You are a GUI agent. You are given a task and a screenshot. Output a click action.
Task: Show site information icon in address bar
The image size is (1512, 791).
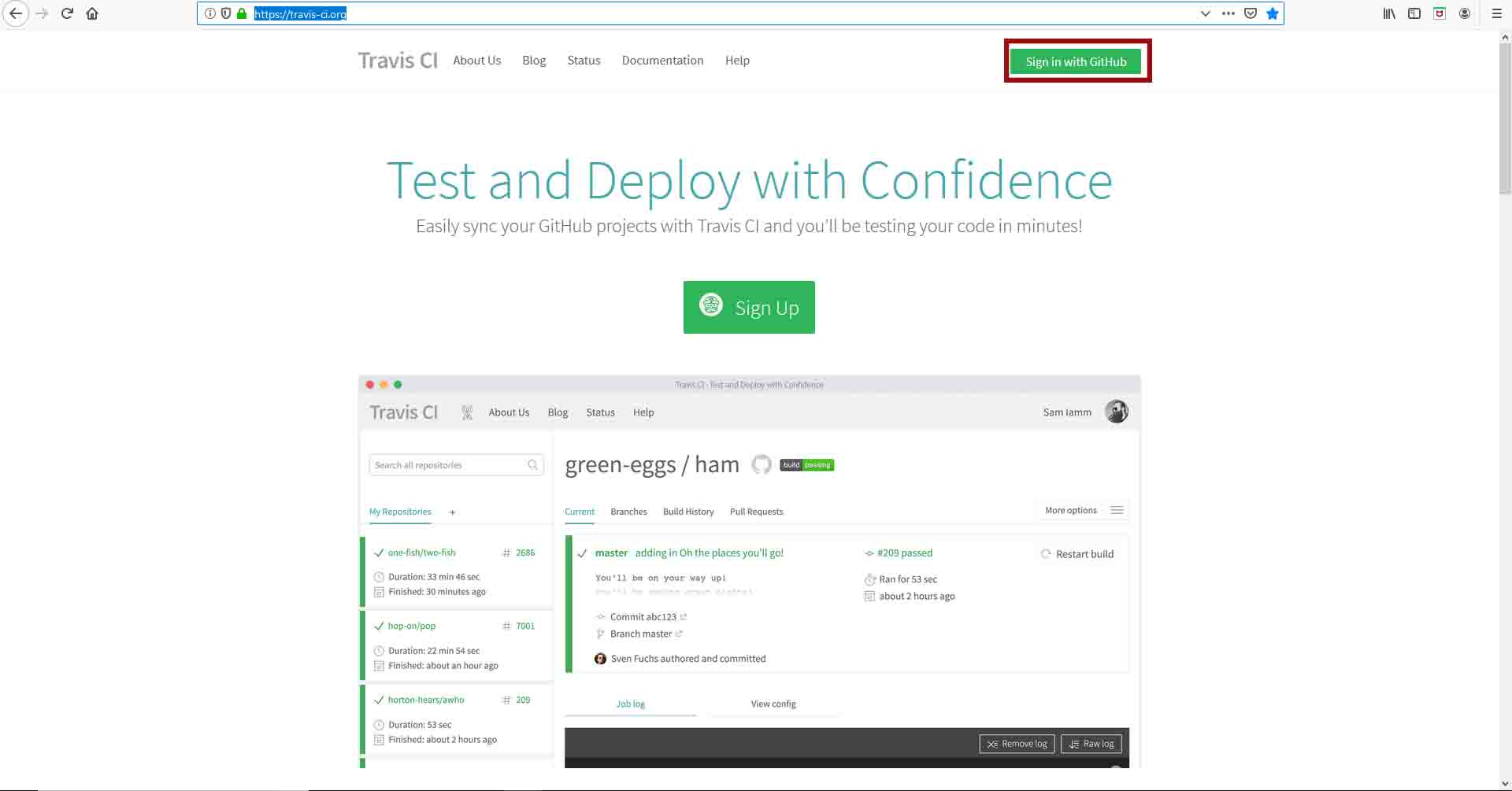[210, 13]
